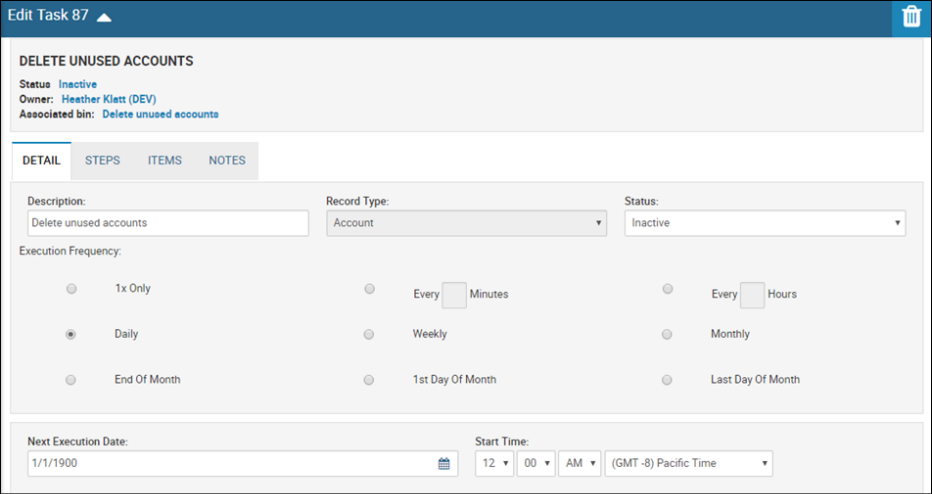Choose the Monthly execution frequency
The height and width of the screenshot is (494, 932).
pos(667,335)
